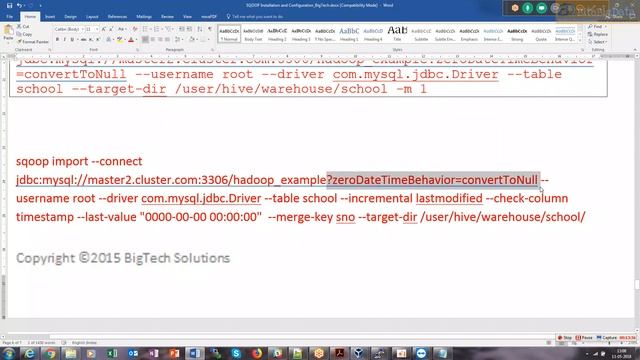Switch to the Insert ribbon tab
The image size is (640, 360).
coord(50,17)
